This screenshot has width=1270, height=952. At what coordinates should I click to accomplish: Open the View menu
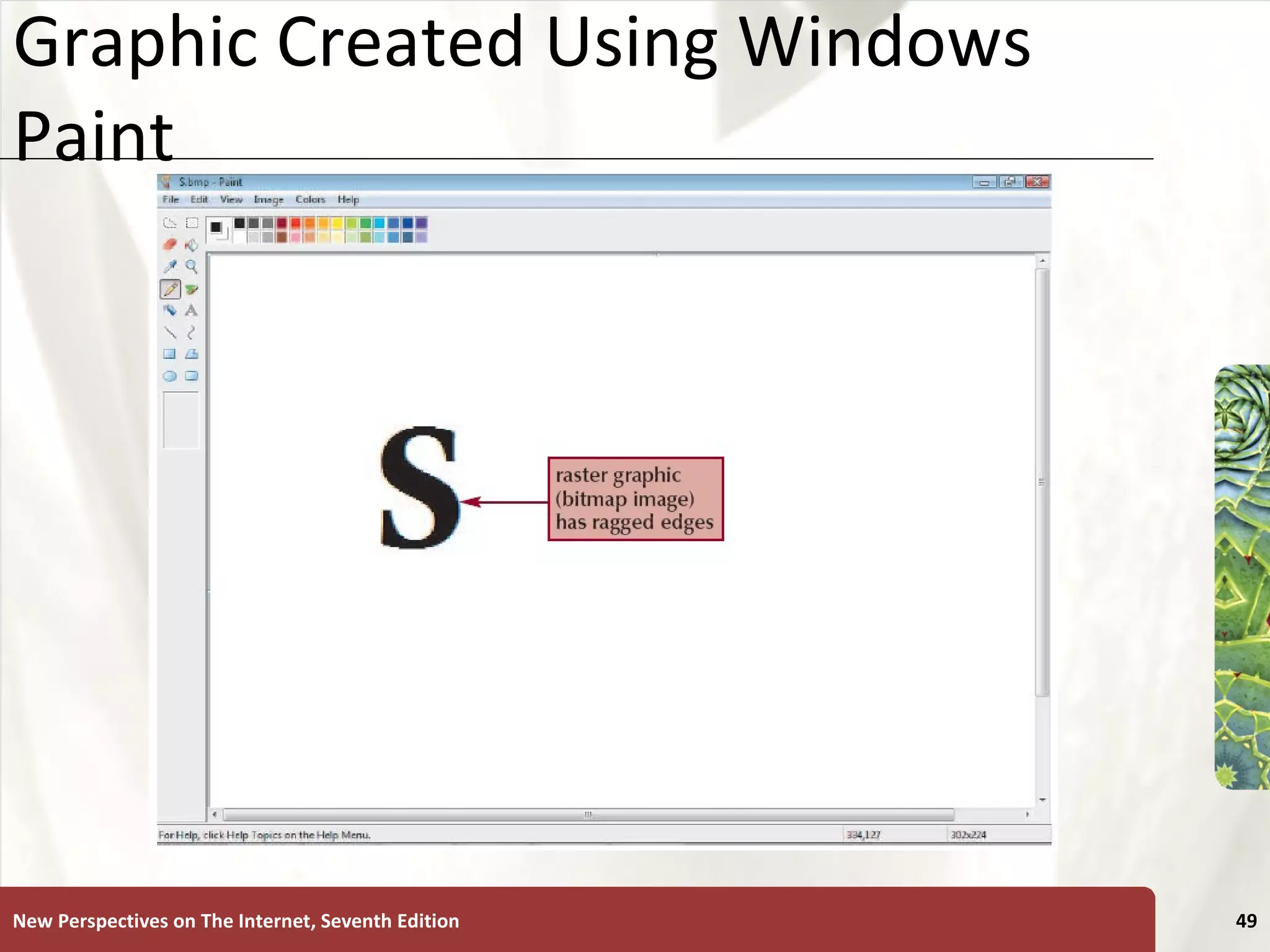tap(231, 200)
